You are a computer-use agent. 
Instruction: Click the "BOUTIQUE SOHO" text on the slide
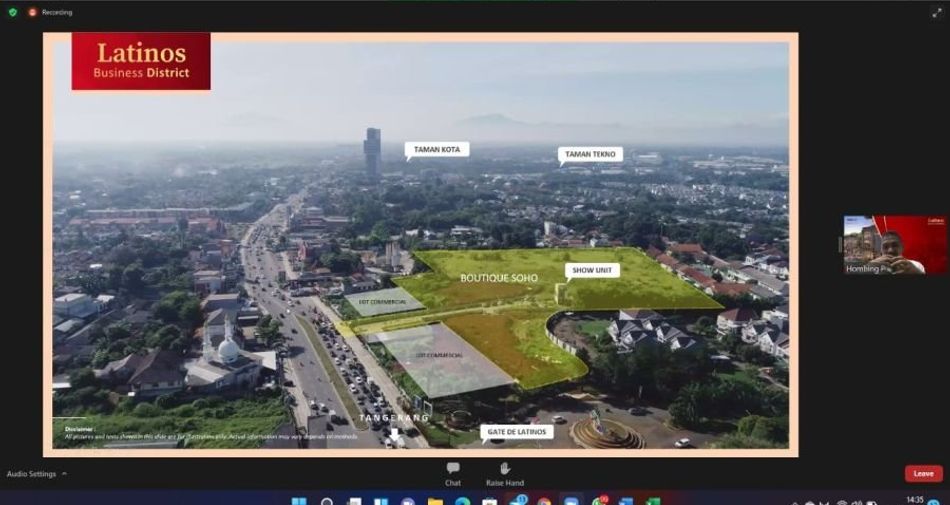coord(499,278)
